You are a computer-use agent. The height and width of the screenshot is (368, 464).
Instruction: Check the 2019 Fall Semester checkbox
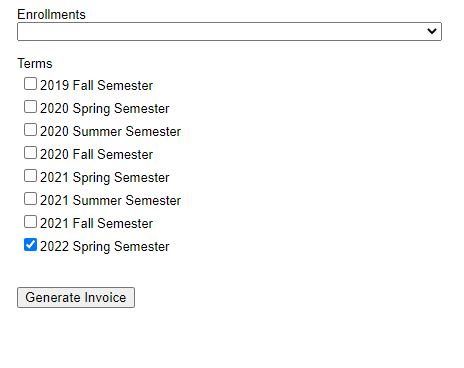coord(30,84)
